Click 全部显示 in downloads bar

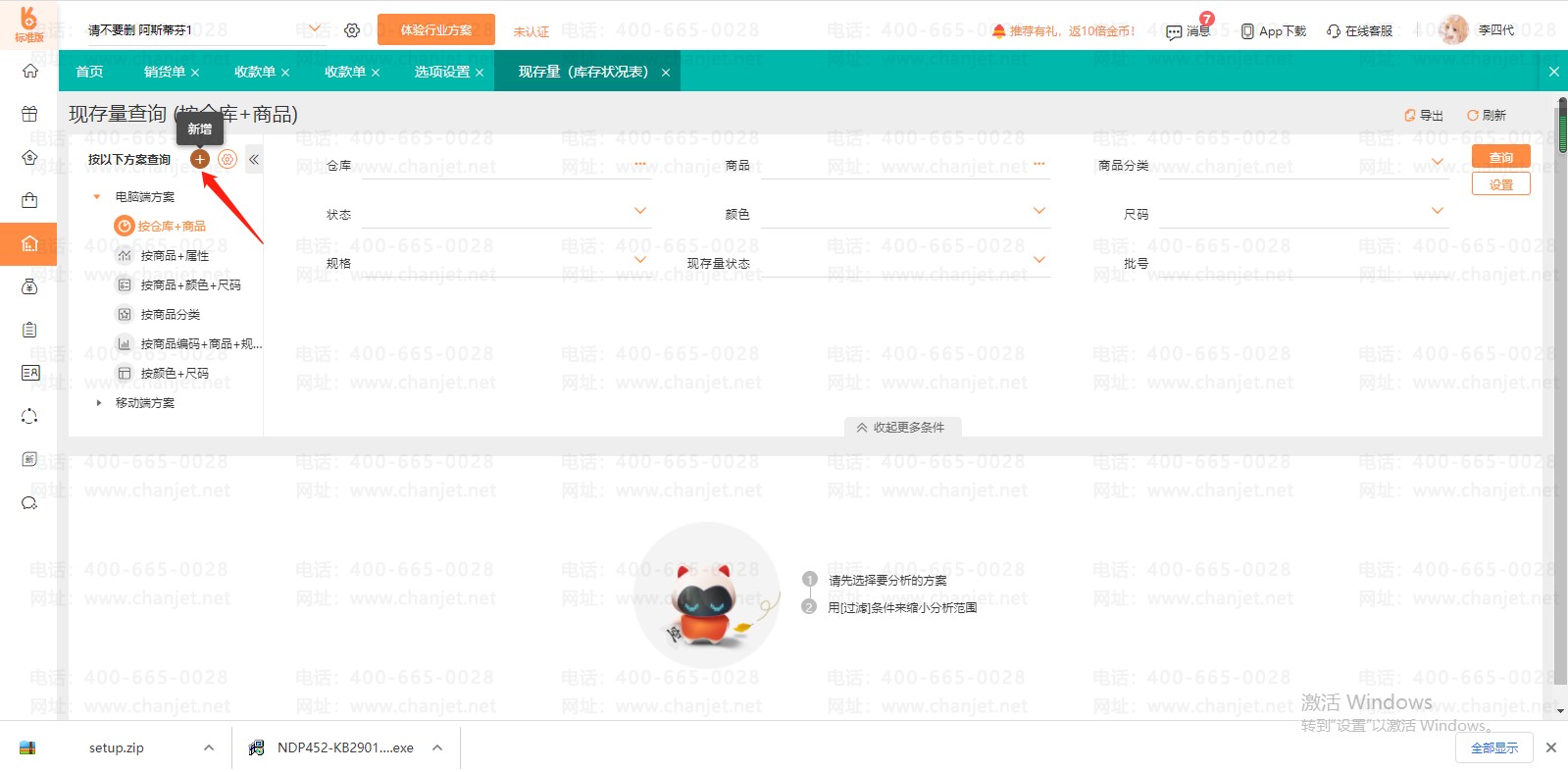coord(1494,747)
